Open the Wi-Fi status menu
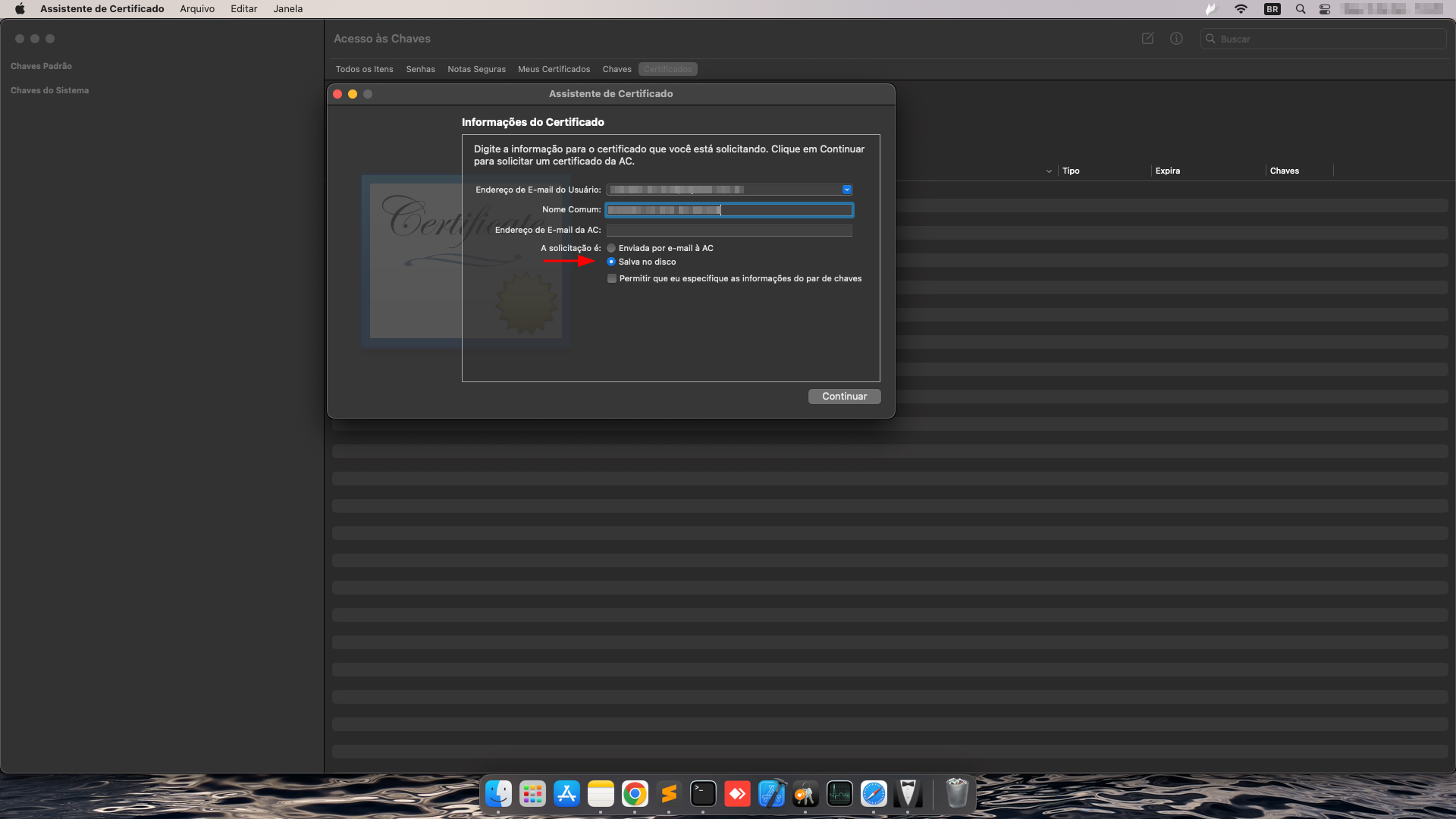Image resolution: width=1456 pixels, height=819 pixels. pos(1241,9)
